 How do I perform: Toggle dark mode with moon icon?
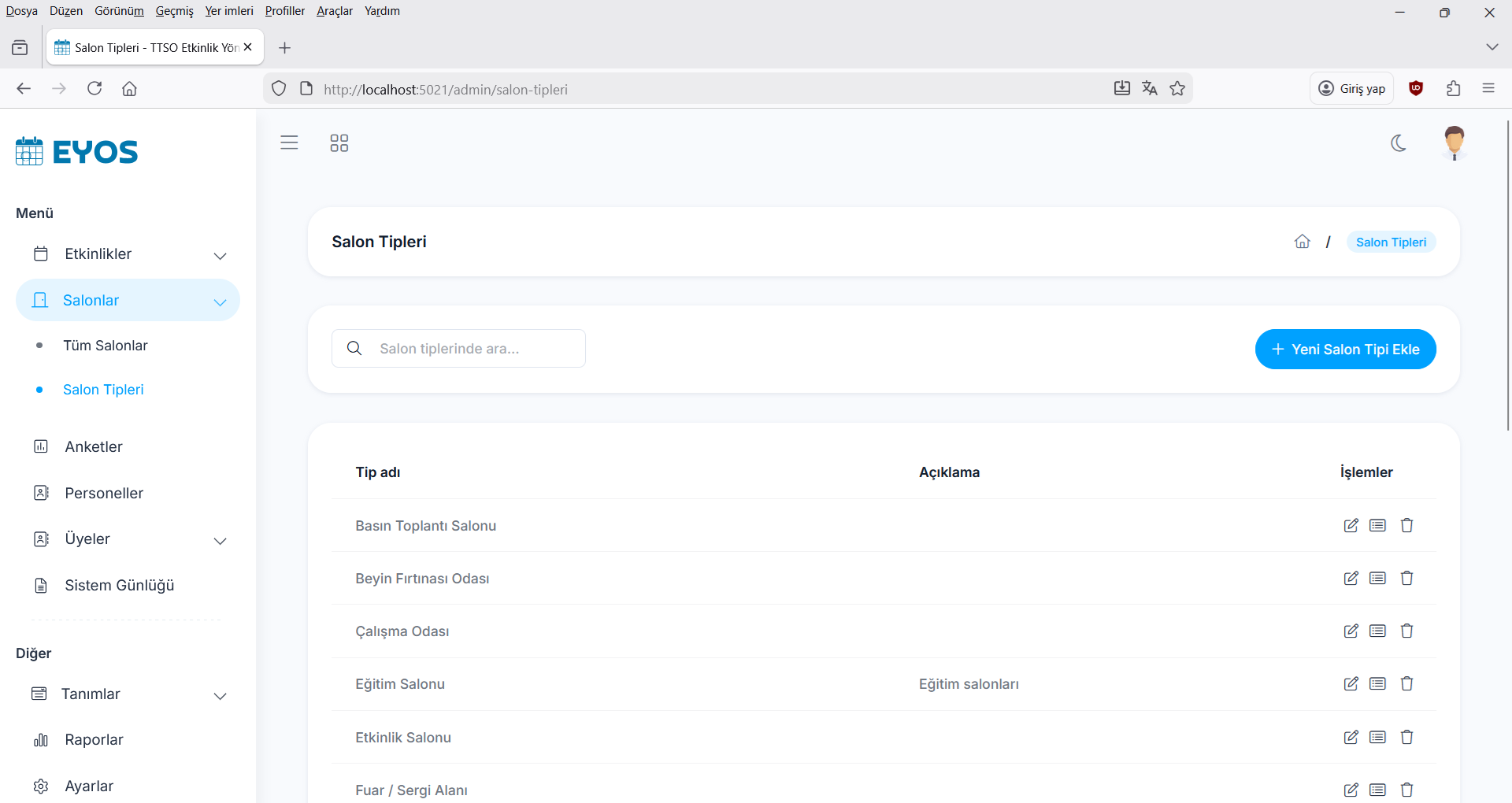click(x=1399, y=143)
